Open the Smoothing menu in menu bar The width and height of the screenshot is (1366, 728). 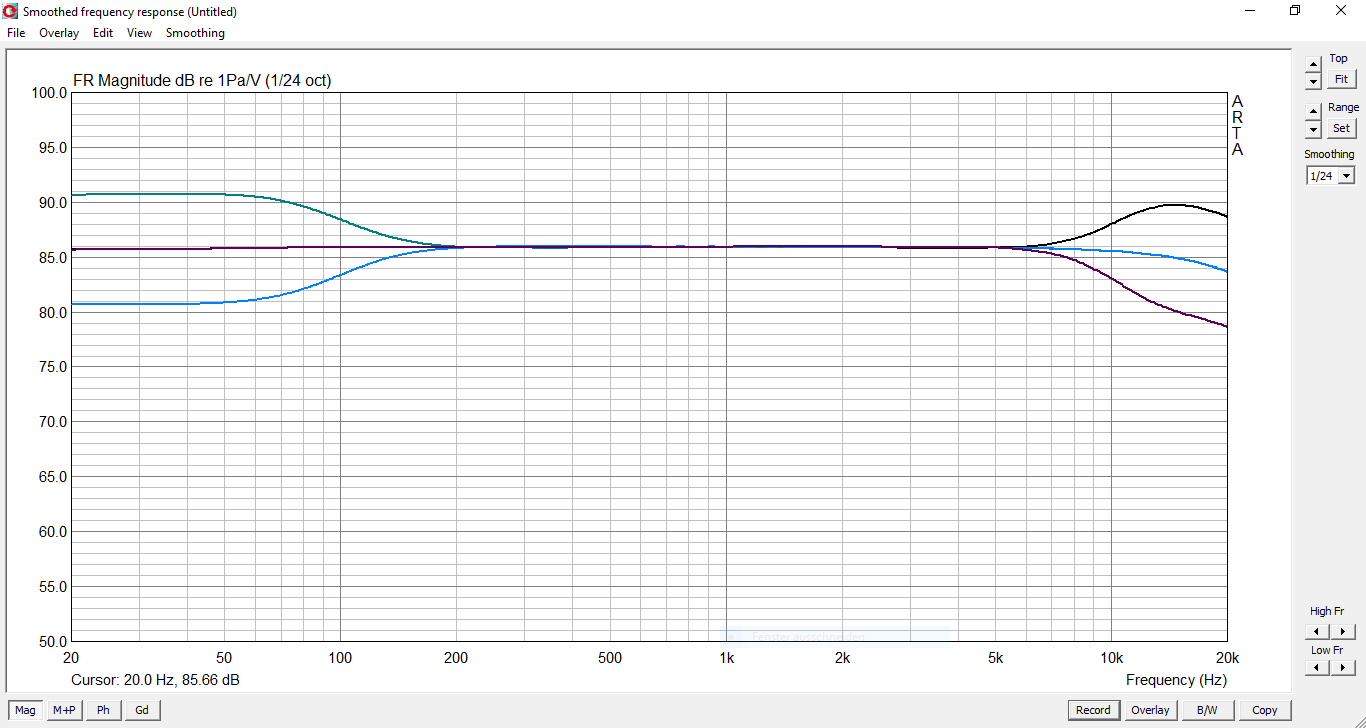pos(195,33)
